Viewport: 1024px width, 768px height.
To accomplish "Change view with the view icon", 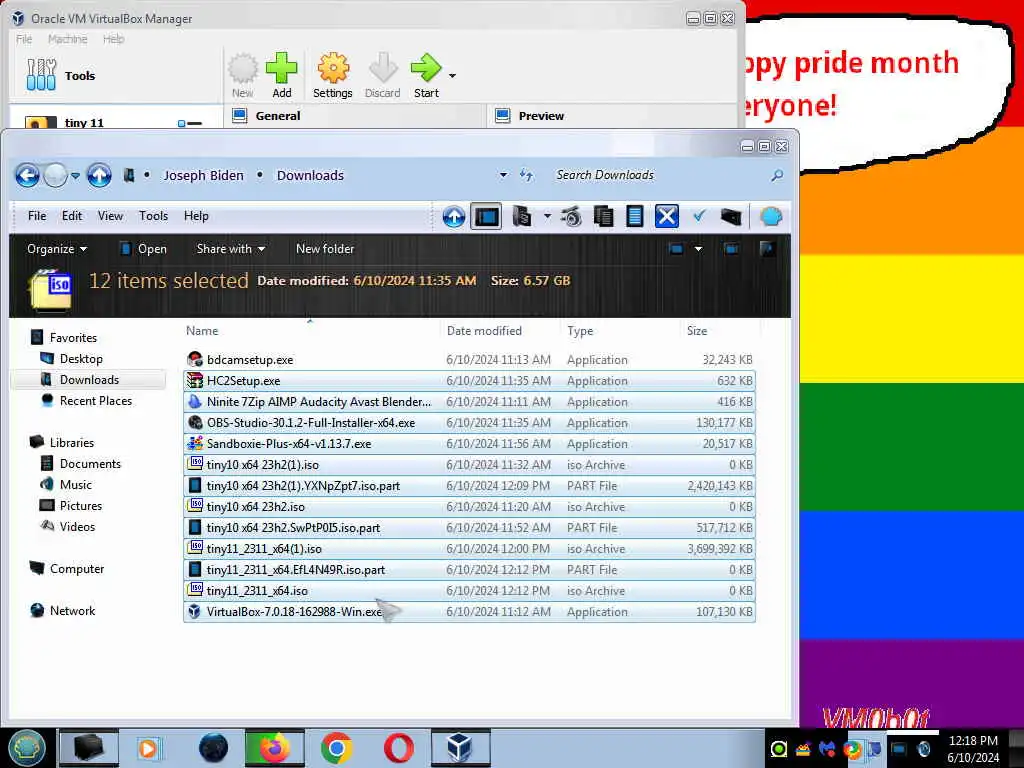I will (x=676, y=249).
